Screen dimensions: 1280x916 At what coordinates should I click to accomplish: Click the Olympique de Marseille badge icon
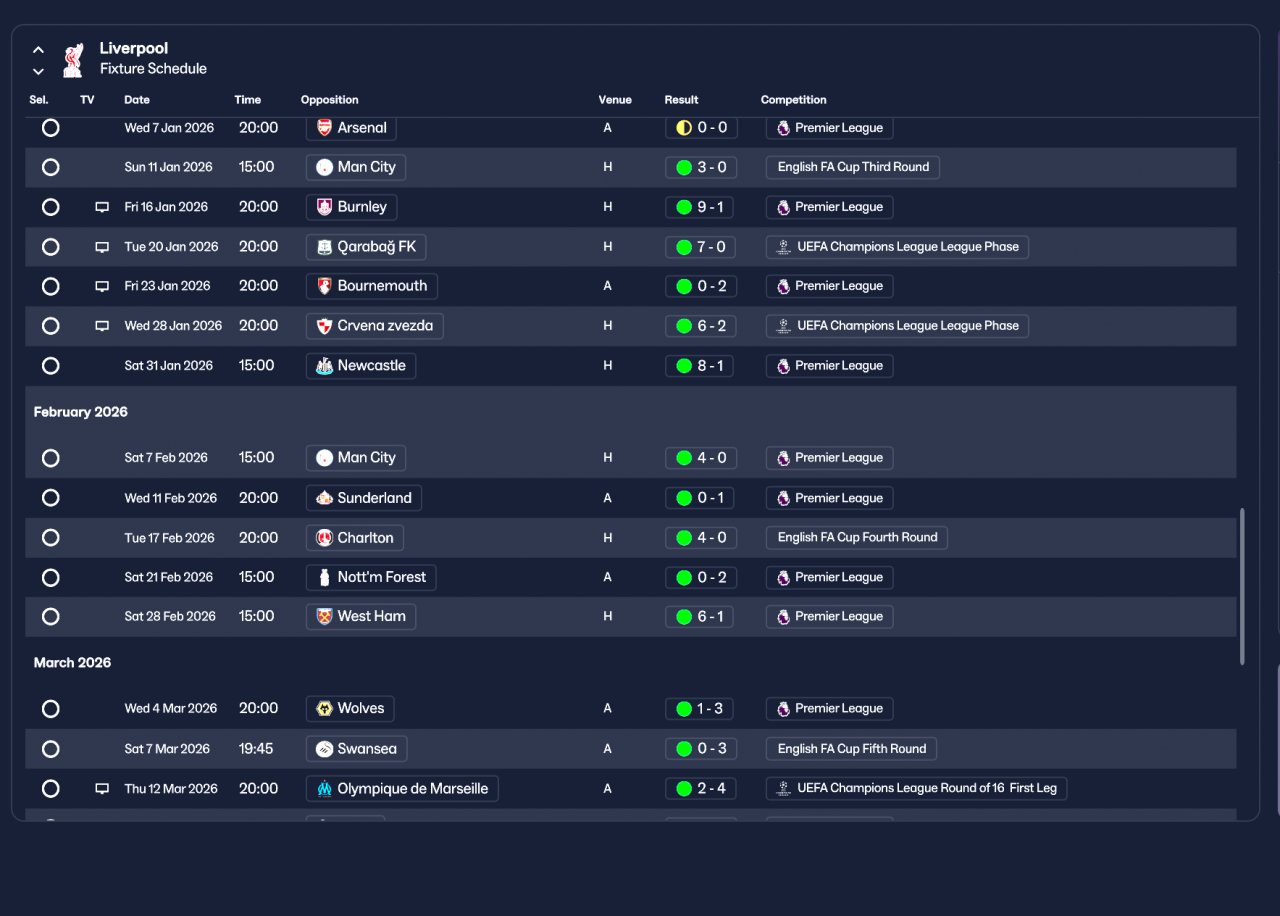[324, 789]
